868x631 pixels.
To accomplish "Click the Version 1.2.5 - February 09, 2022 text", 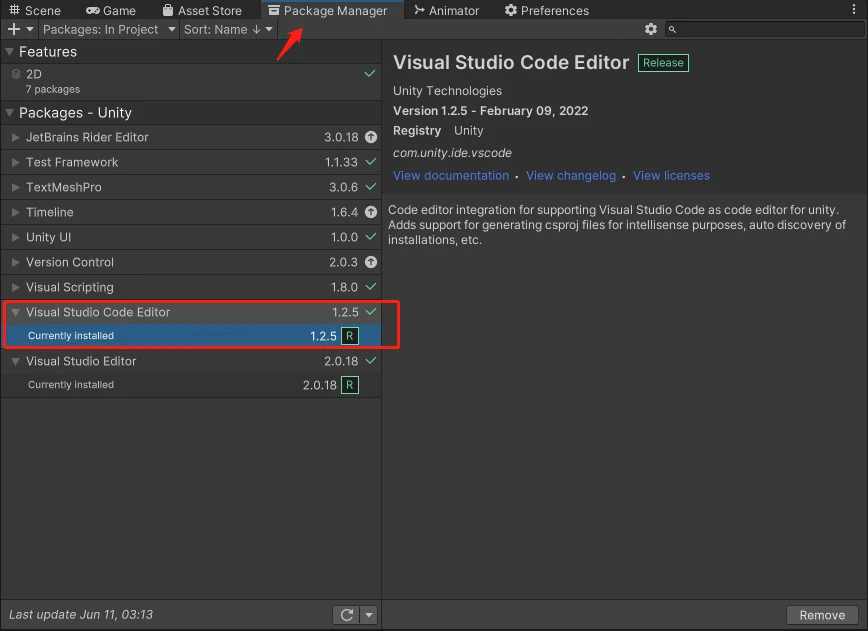I will coord(490,111).
